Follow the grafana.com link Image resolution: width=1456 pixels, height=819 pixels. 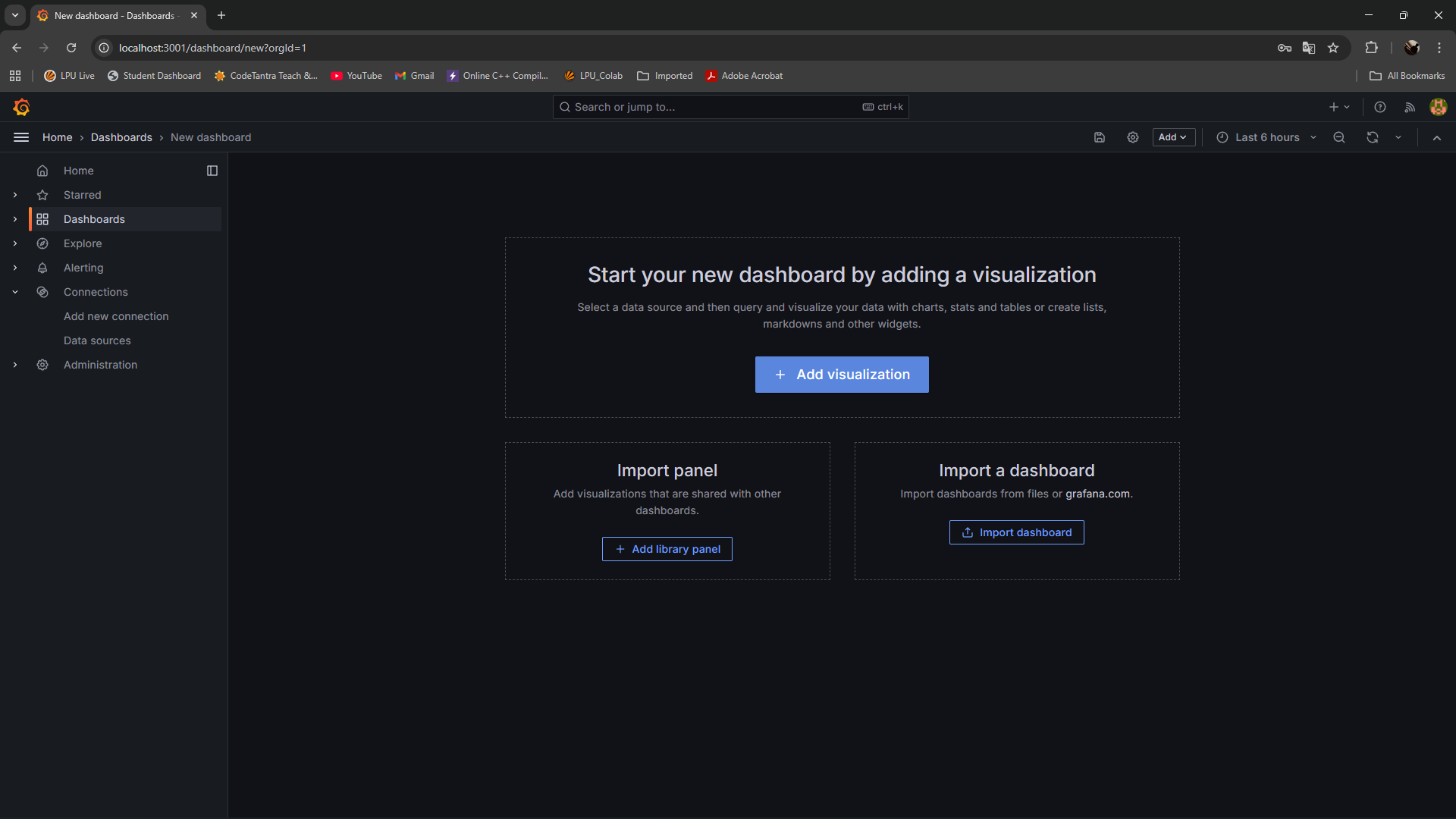click(x=1097, y=494)
